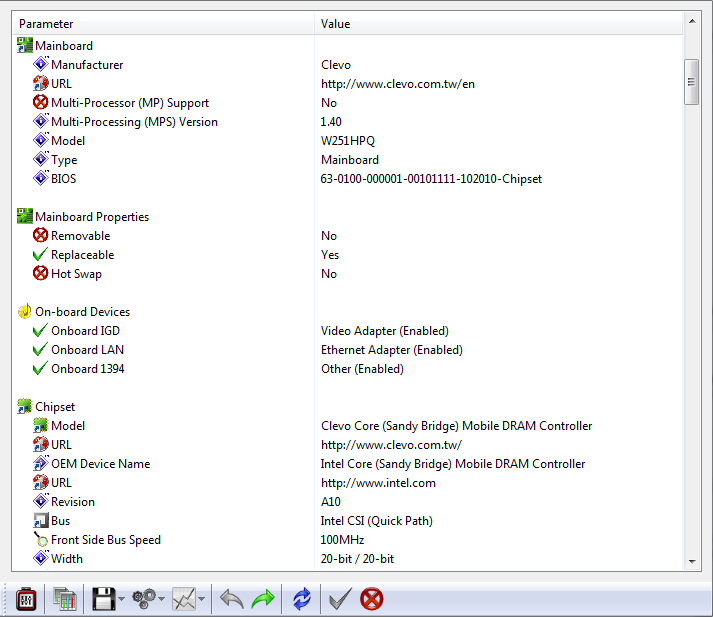Select the On-board Devices heading

tap(83, 312)
